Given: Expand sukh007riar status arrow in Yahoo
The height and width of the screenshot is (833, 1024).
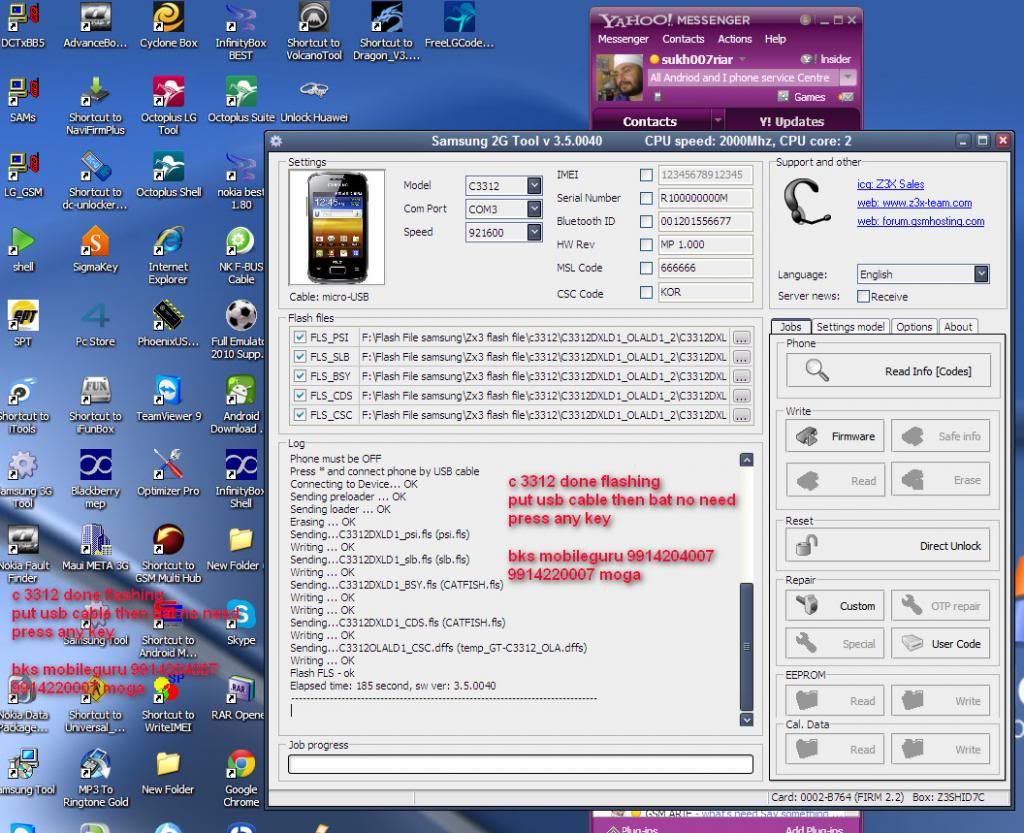Looking at the screenshot, I should [743, 59].
